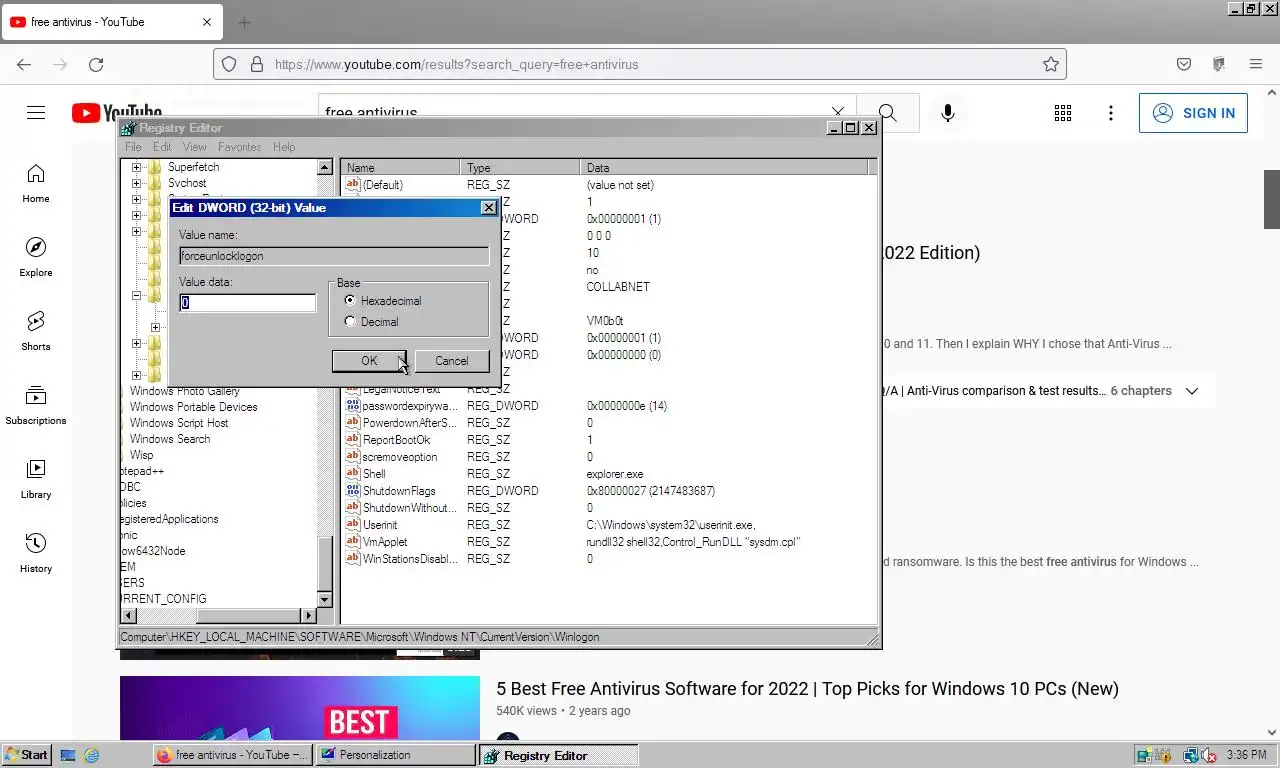The width and height of the screenshot is (1280, 768).
Task: Click the YouTube page vertical scrollbar
Action: coord(1272,200)
